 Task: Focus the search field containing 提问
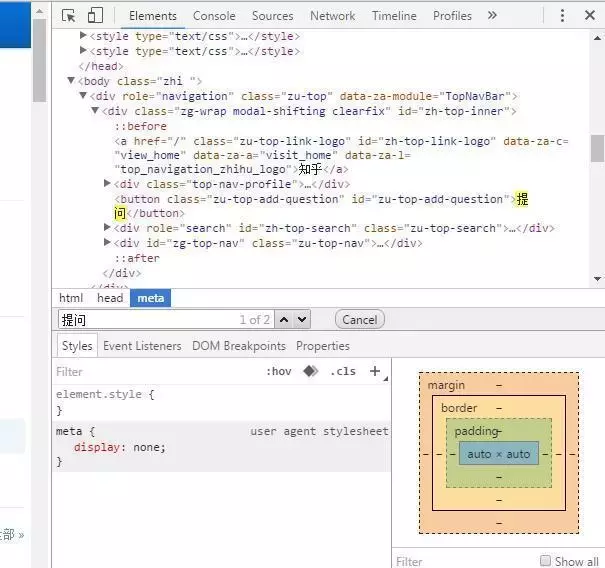166,320
